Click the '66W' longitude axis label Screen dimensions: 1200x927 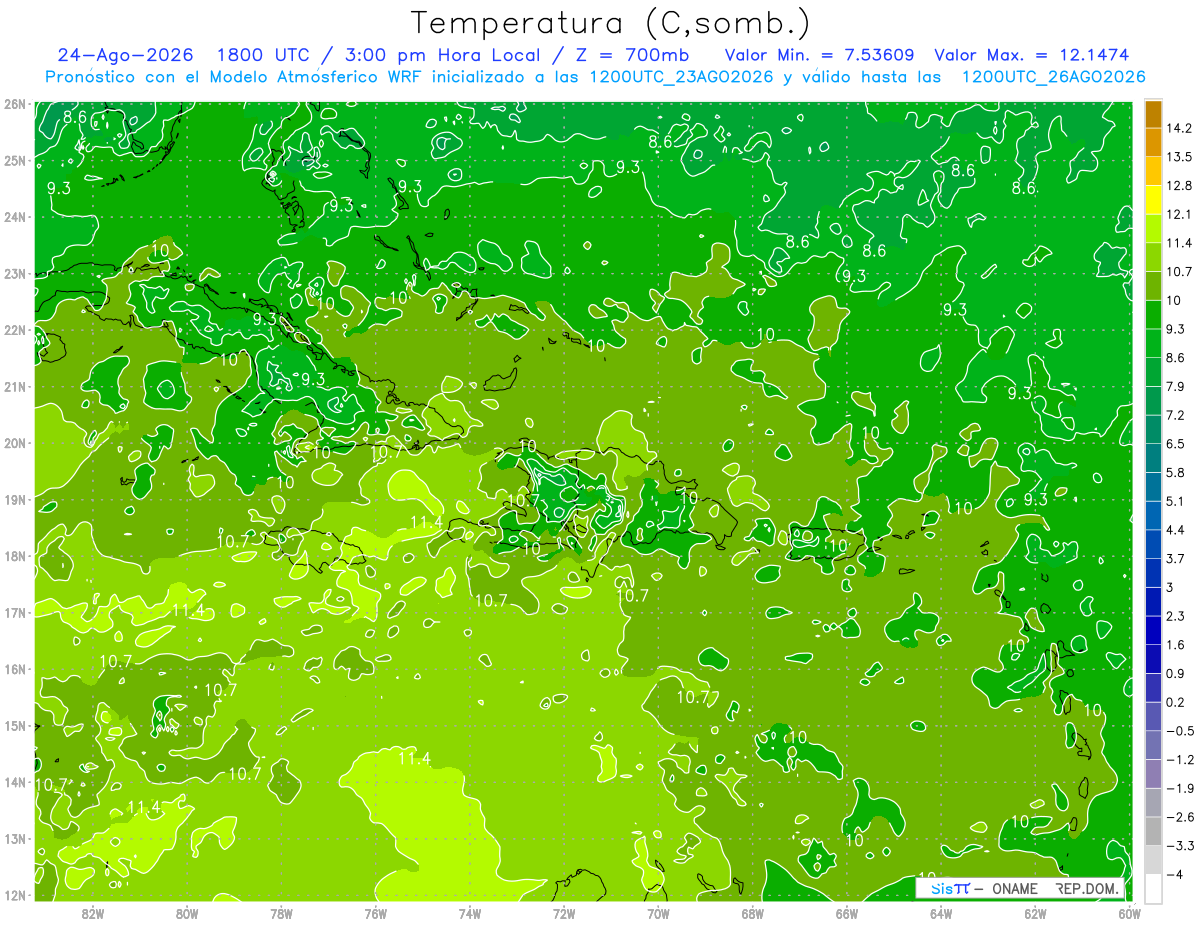tap(846, 913)
